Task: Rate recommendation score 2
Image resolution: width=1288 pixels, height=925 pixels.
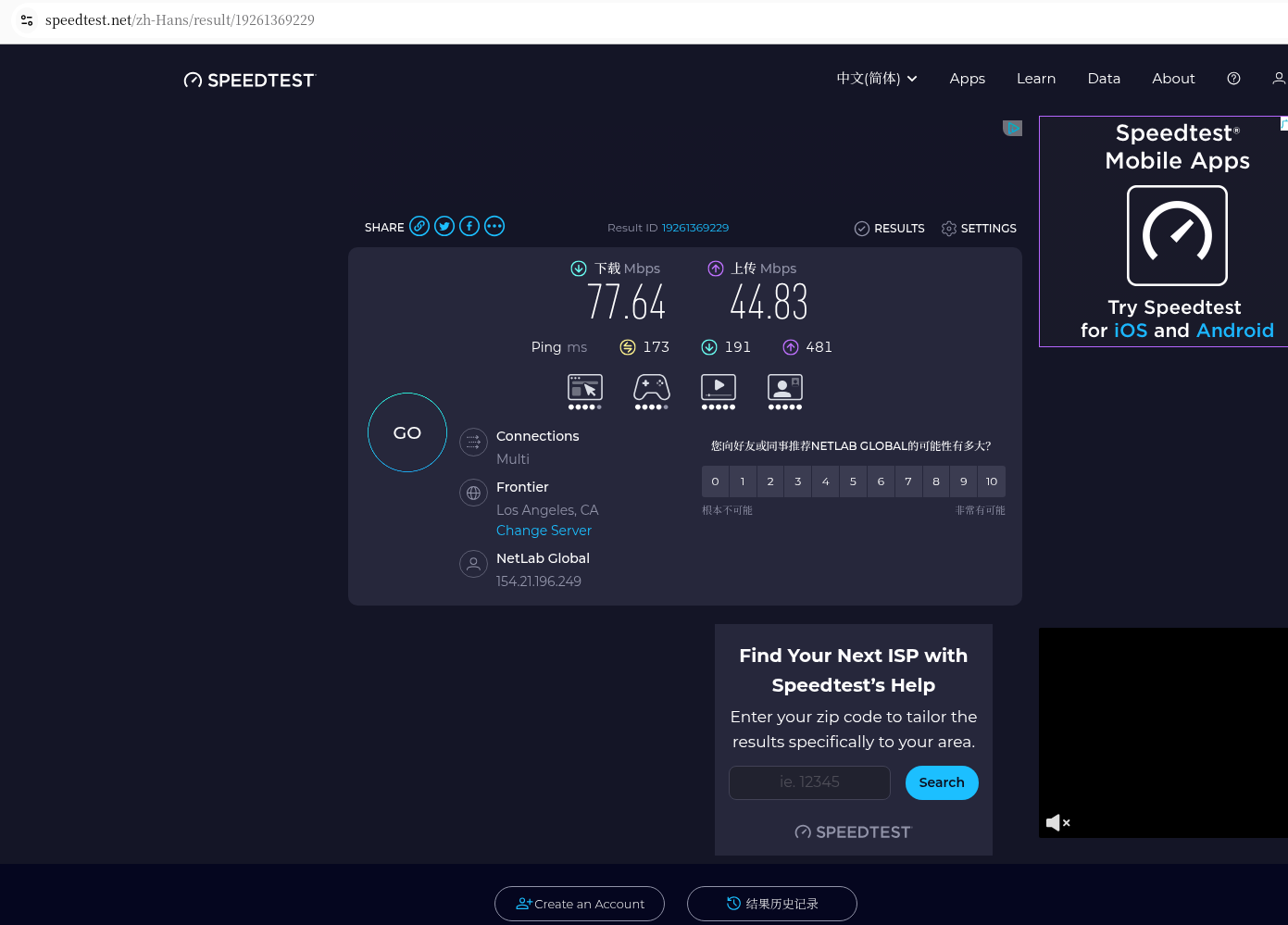Action: tap(770, 481)
